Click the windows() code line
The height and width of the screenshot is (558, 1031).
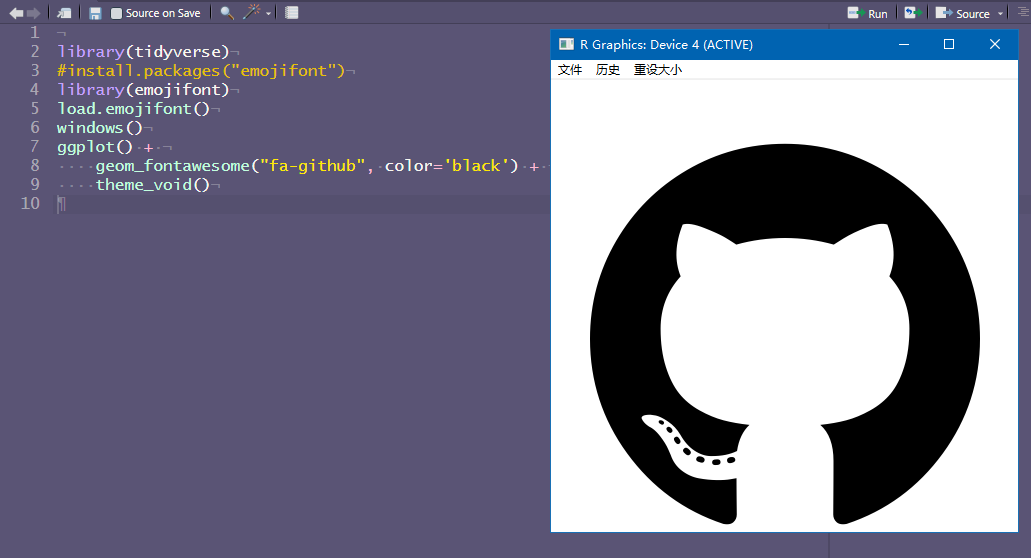99,128
